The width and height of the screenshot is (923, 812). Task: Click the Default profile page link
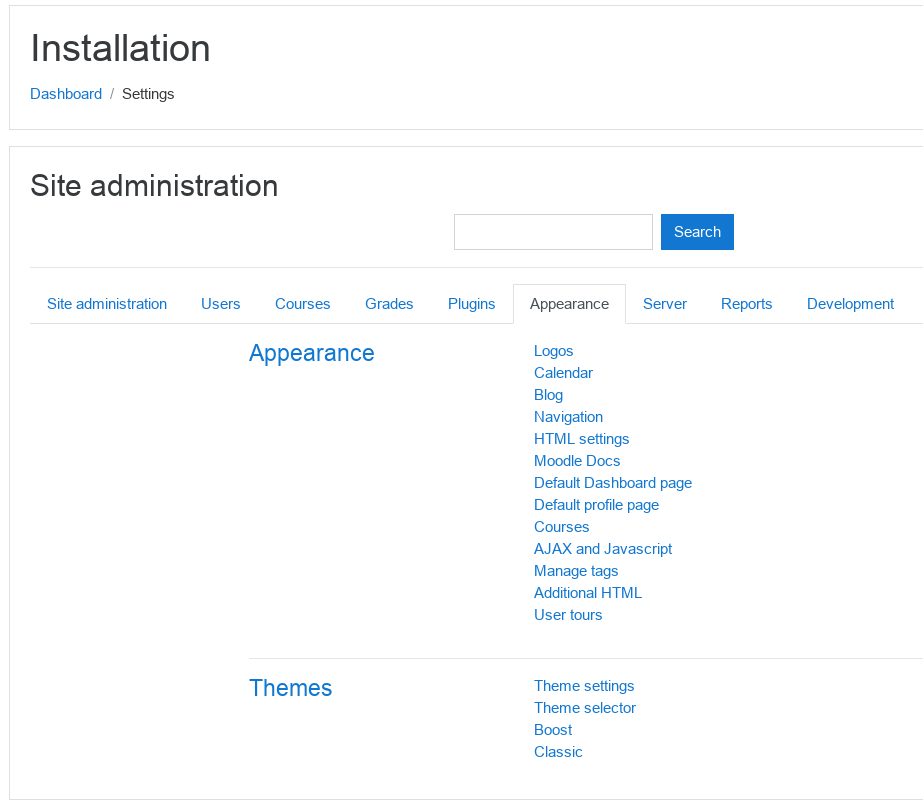click(596, 505)
